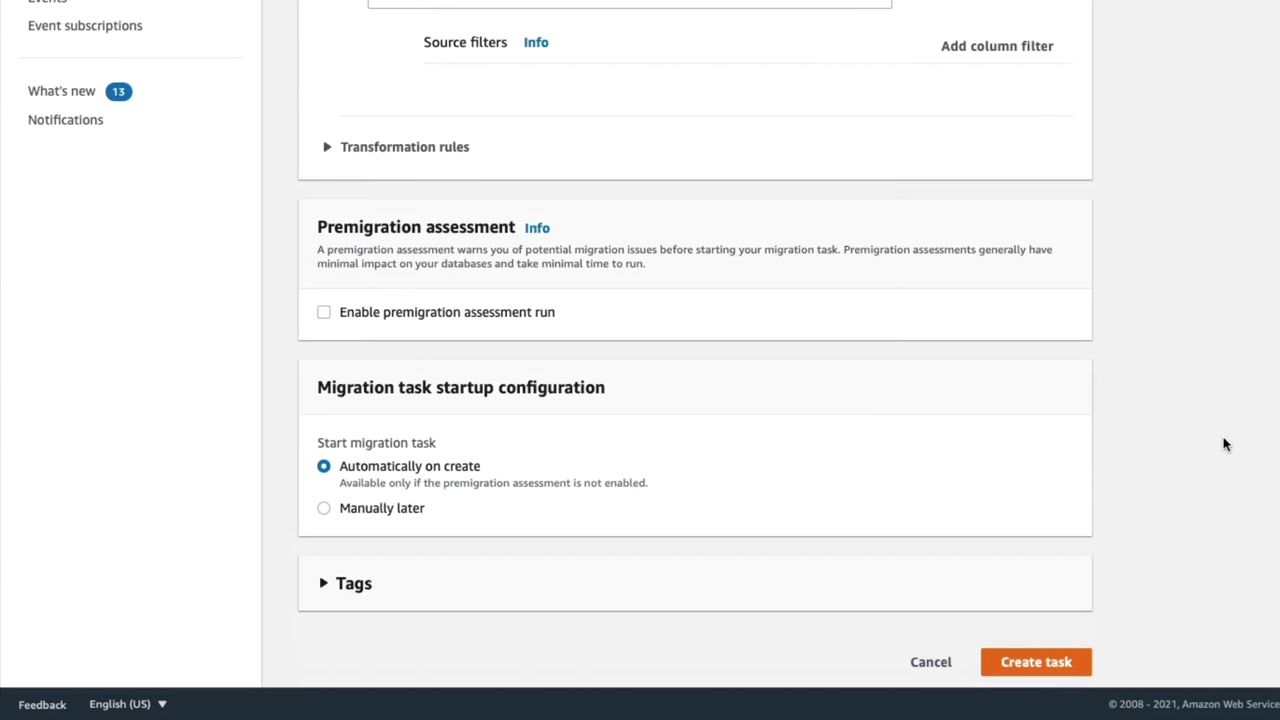Image resolution: width=1280 pixels, height=720 pixels.
Task: Open Info link beside Premigration assessment
Action: pyautogui.click(x=537, y=228)
